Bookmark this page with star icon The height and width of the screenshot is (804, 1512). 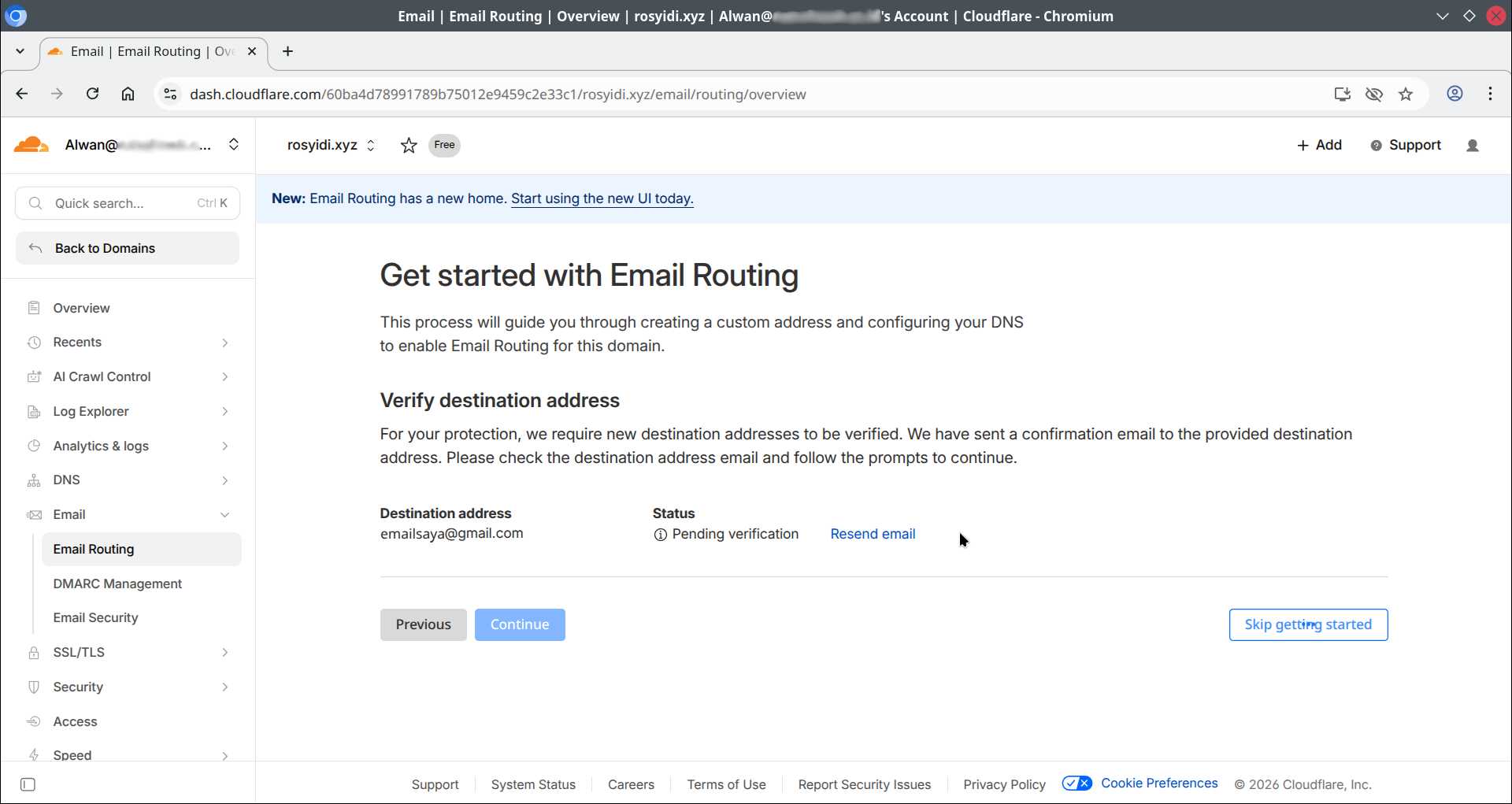pyautogui.click(x=1406, y=94)
